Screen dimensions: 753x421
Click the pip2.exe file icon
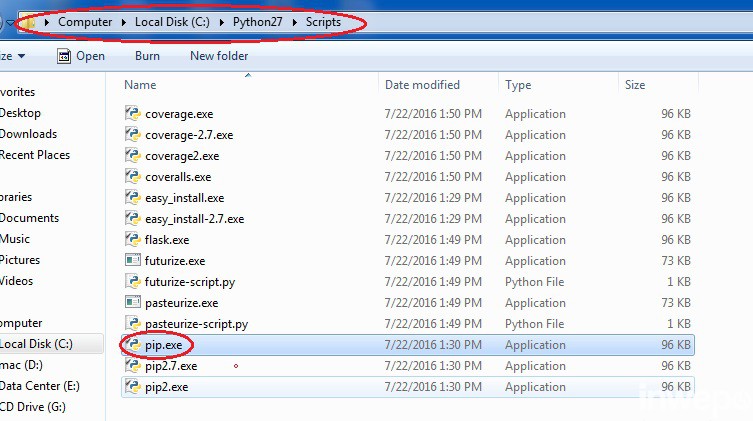coord(132,387)
